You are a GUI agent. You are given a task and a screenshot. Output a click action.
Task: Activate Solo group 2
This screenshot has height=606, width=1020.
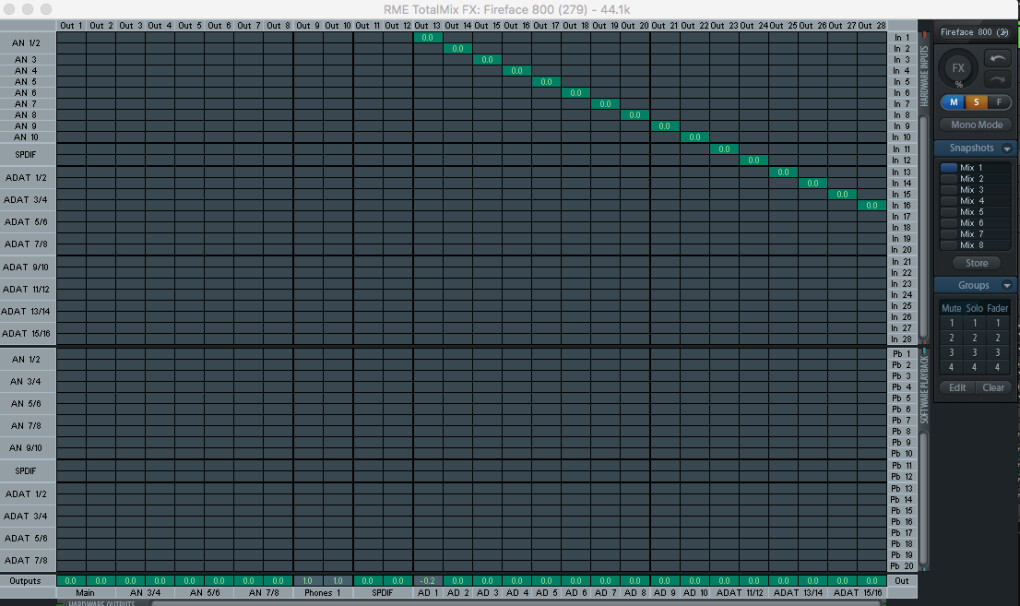pos(974,337)
